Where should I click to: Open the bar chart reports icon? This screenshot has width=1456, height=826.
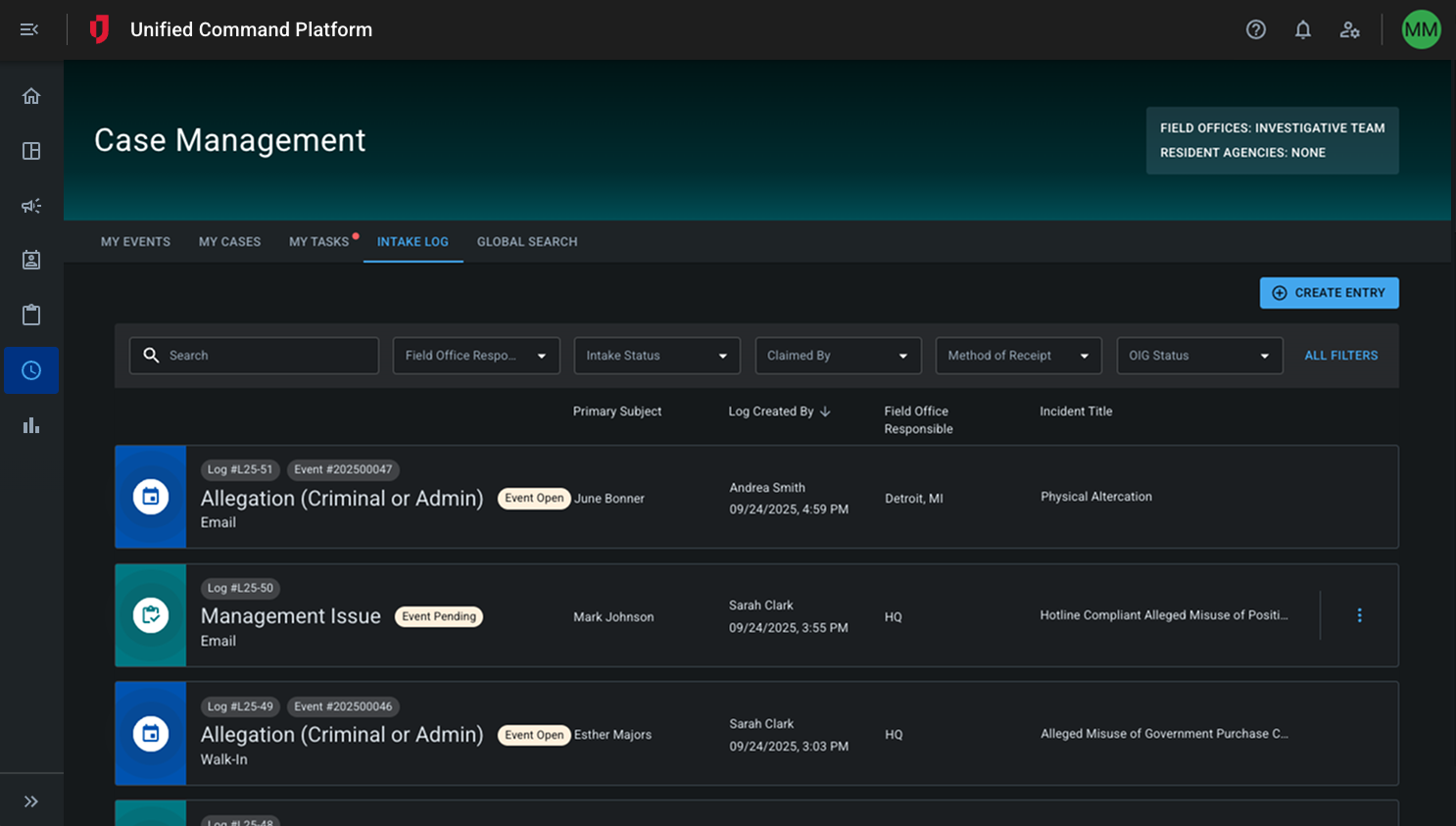[31, 425]
